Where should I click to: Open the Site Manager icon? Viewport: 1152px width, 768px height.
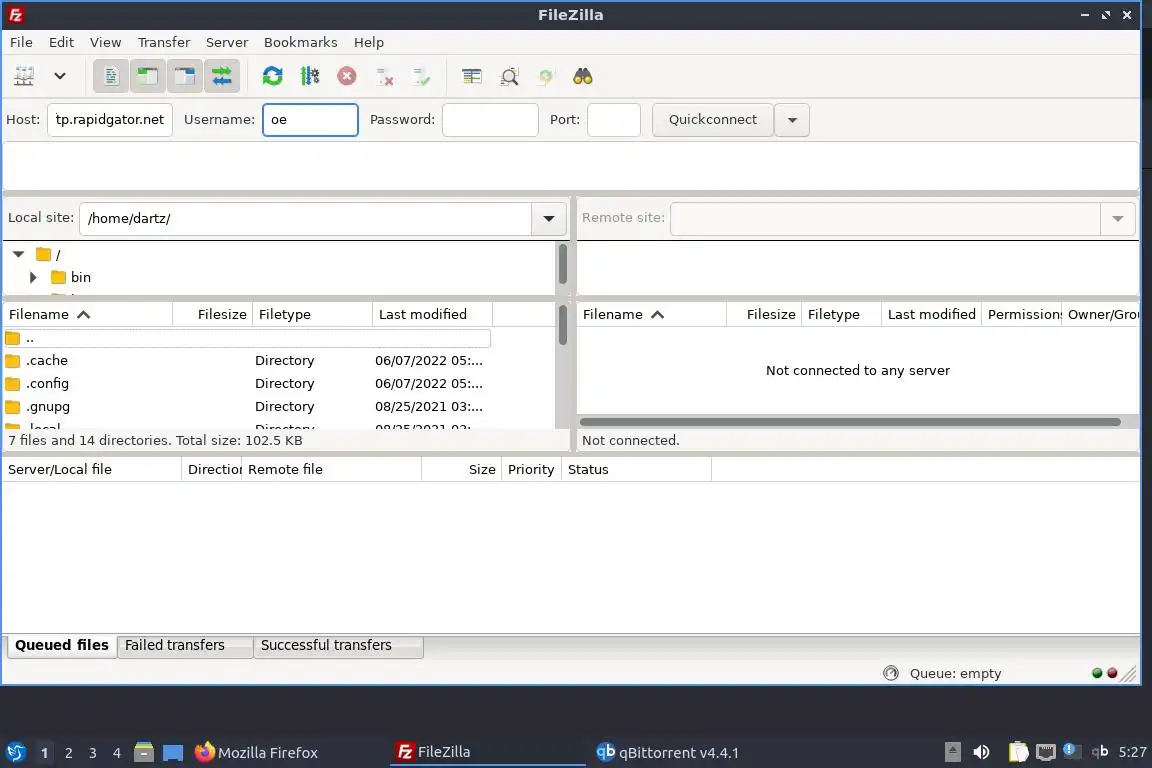pos(24,76)
